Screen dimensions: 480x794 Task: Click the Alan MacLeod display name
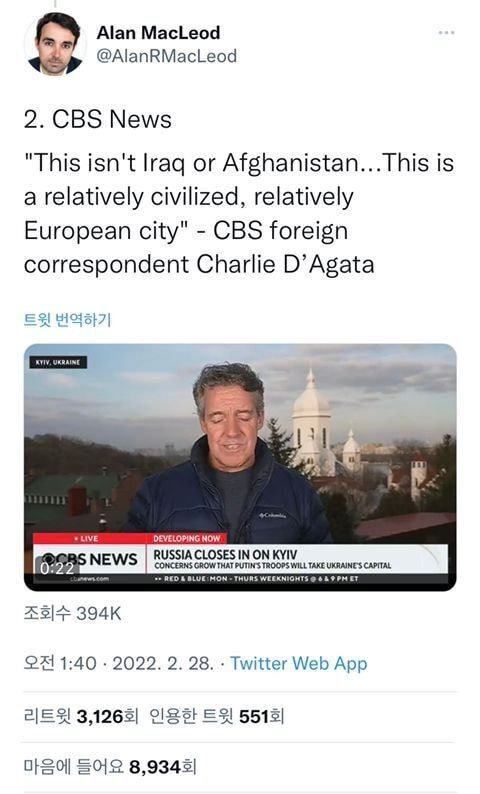point(158,32)
